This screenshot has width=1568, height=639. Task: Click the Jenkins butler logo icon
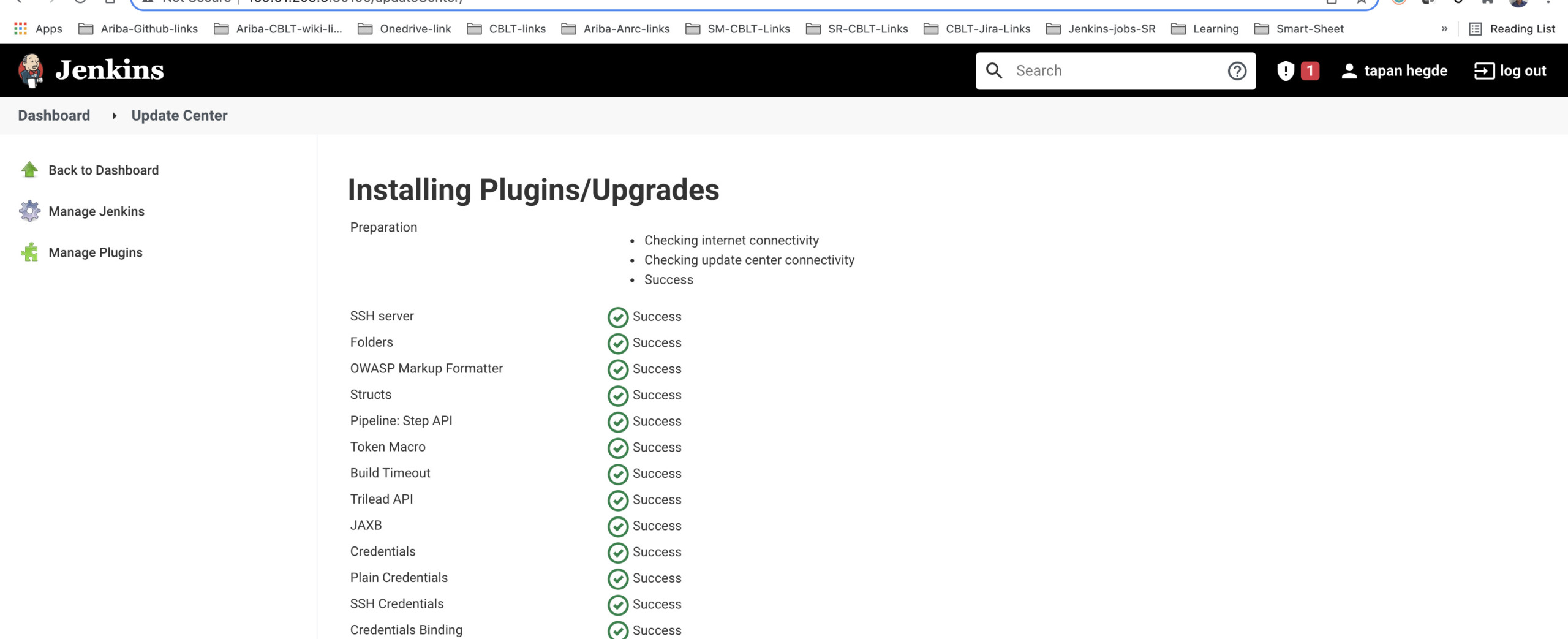pos(31,70)
